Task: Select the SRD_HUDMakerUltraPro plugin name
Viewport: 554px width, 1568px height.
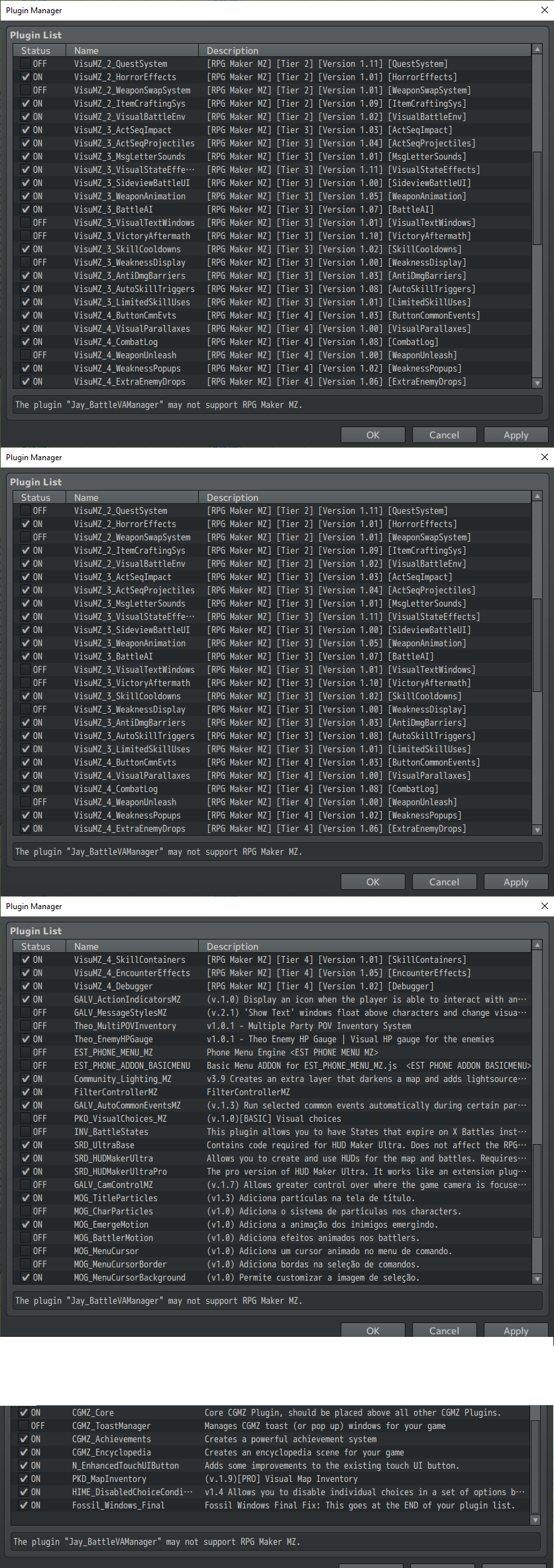Action: point(121,1171)
